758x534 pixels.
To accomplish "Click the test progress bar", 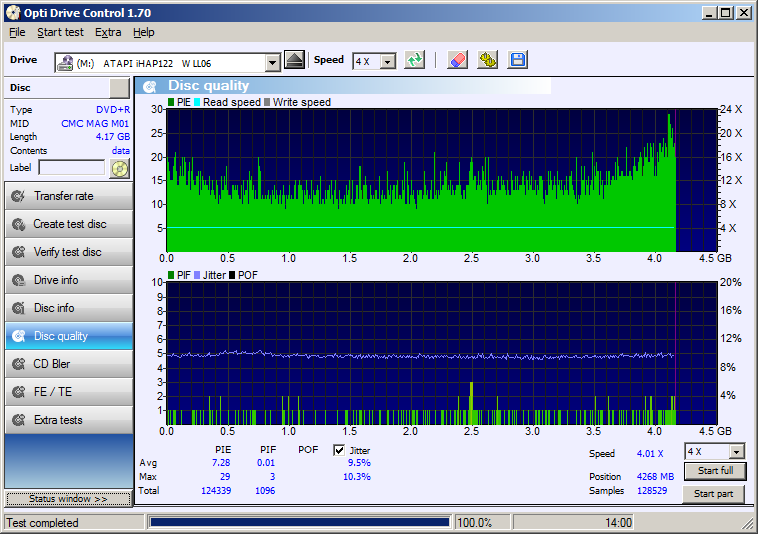I will point(299,522).
